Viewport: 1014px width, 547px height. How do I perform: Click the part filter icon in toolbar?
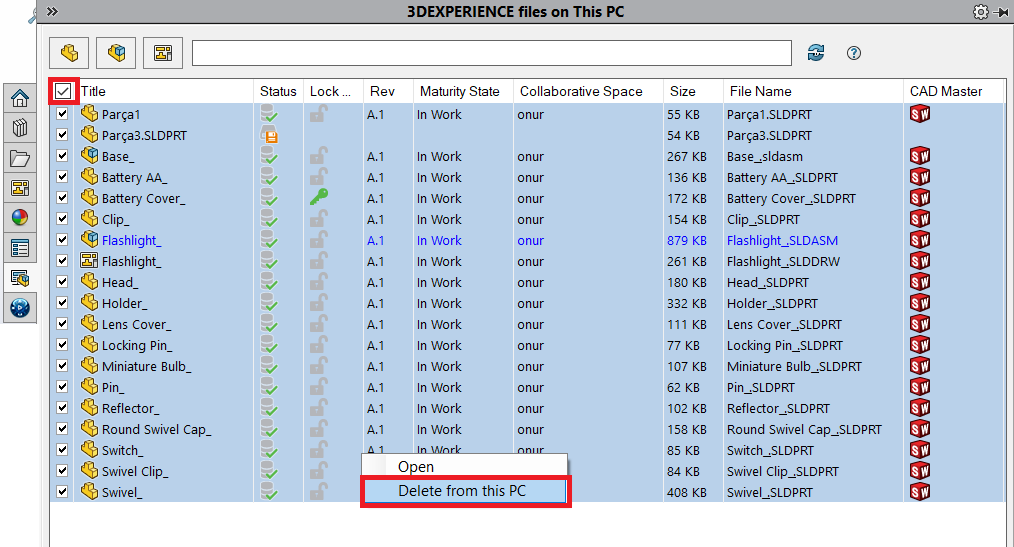tap(69, 52)
